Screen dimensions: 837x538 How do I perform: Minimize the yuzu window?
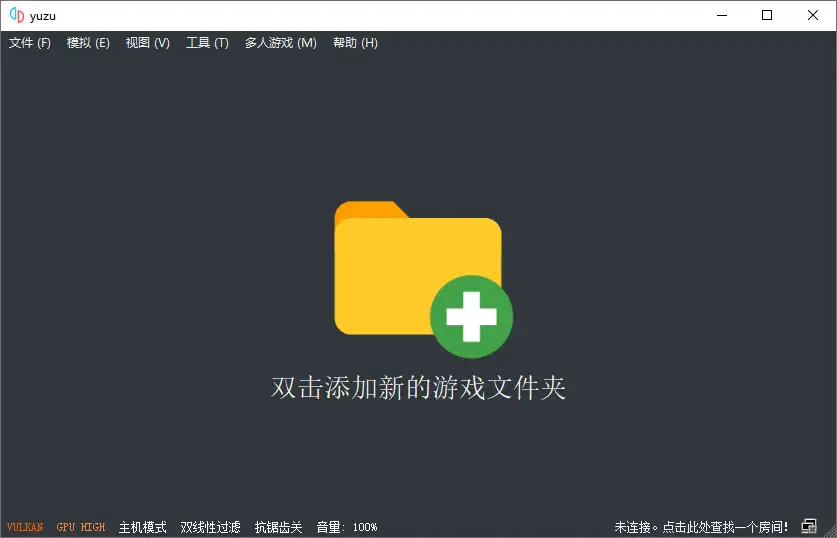coord(722,15)
